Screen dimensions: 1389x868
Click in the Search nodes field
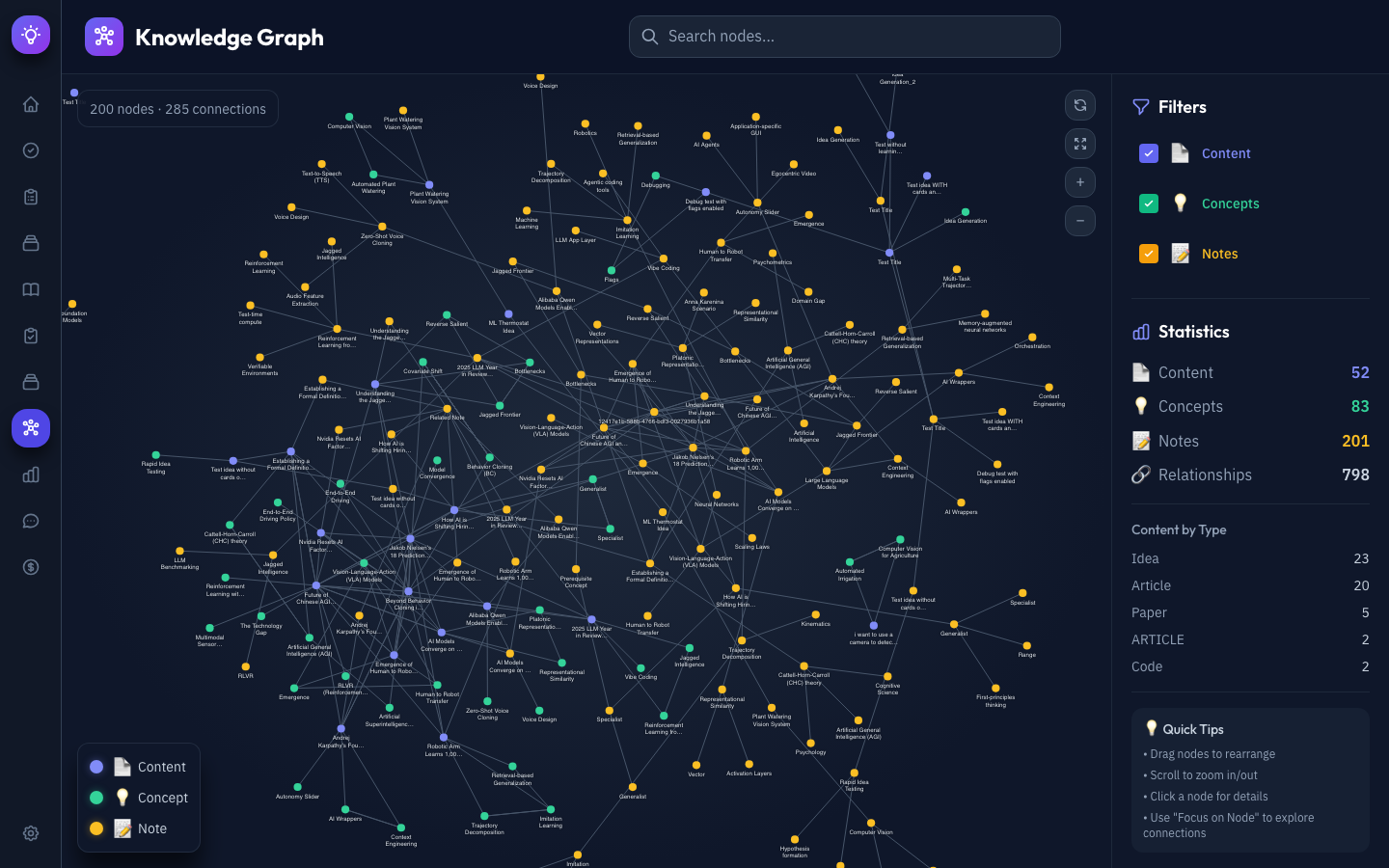pyautogui.click(x=845, y=37)
